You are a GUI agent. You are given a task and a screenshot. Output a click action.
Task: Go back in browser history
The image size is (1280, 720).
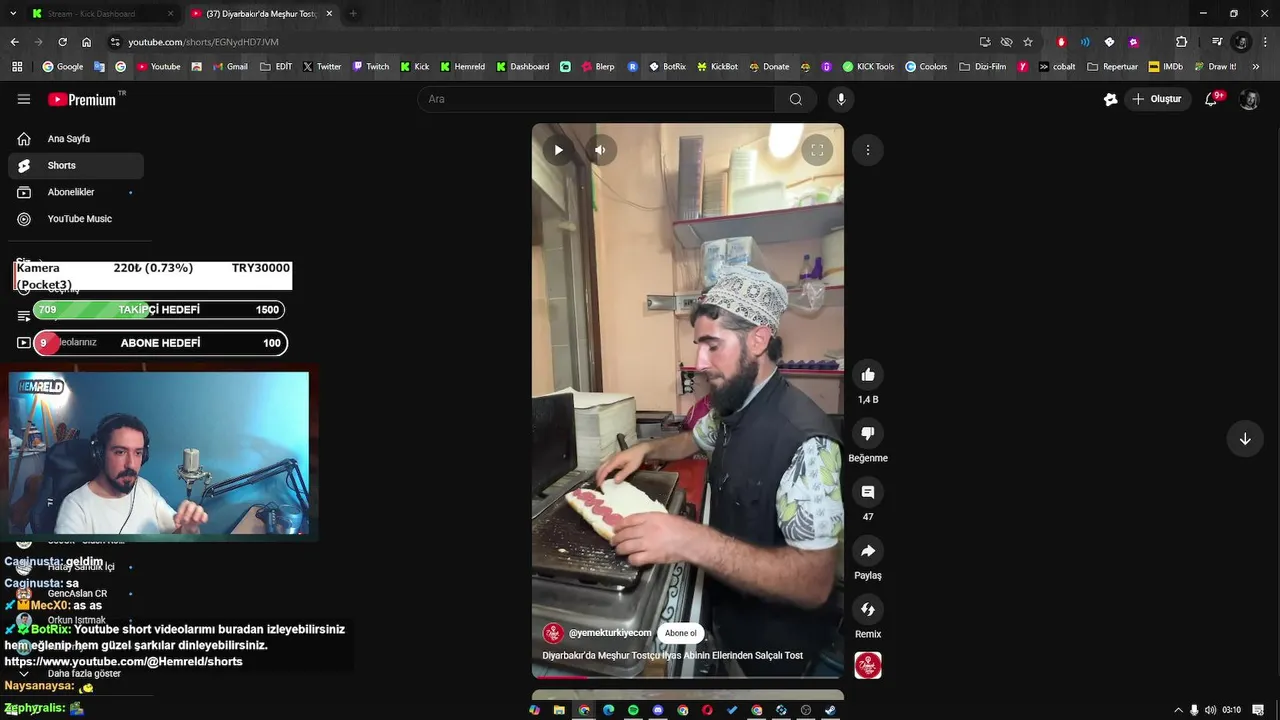(x=14, y=42)
